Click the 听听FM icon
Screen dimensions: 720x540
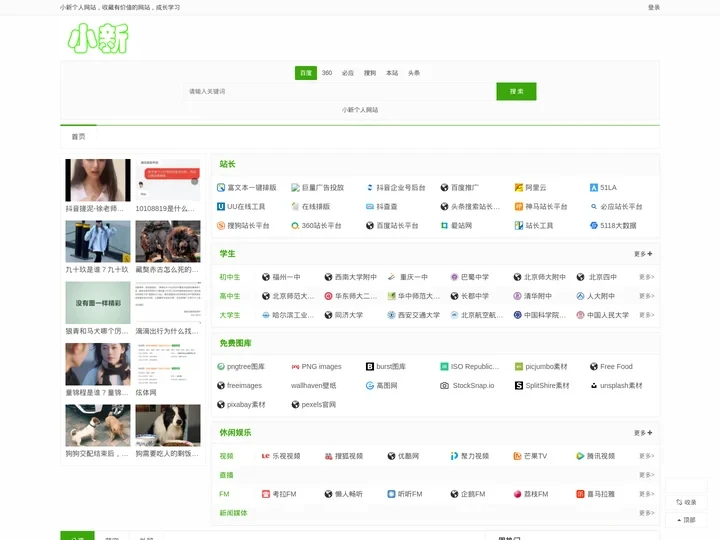391,494
